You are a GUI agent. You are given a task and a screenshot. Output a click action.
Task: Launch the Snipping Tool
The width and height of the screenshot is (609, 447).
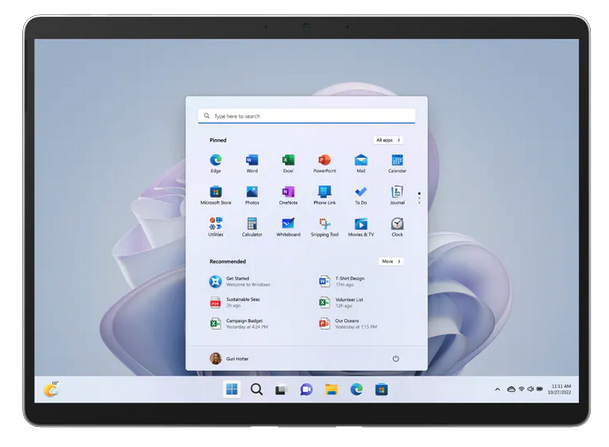point(324,227)
